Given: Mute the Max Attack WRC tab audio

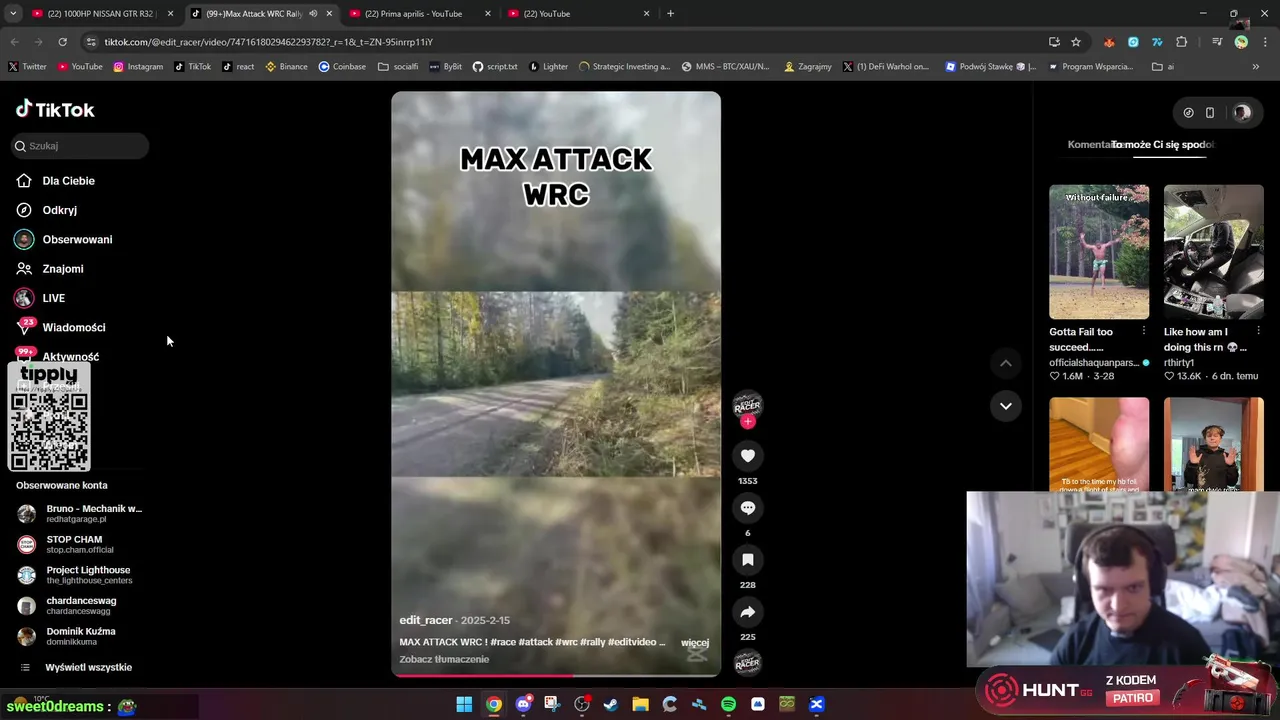Looking at the screenshot, I should (313, 14).
